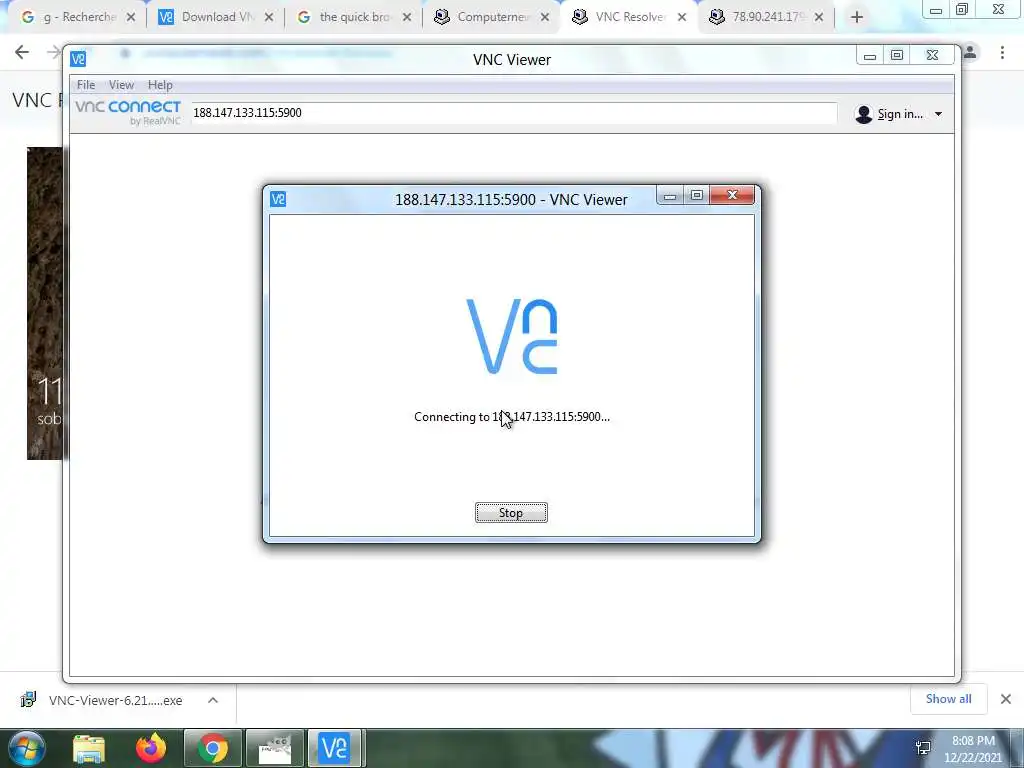Close the Computernewb tab in Chrome
This screenshot has height=768, width=1024.
(x=545, y=18)
